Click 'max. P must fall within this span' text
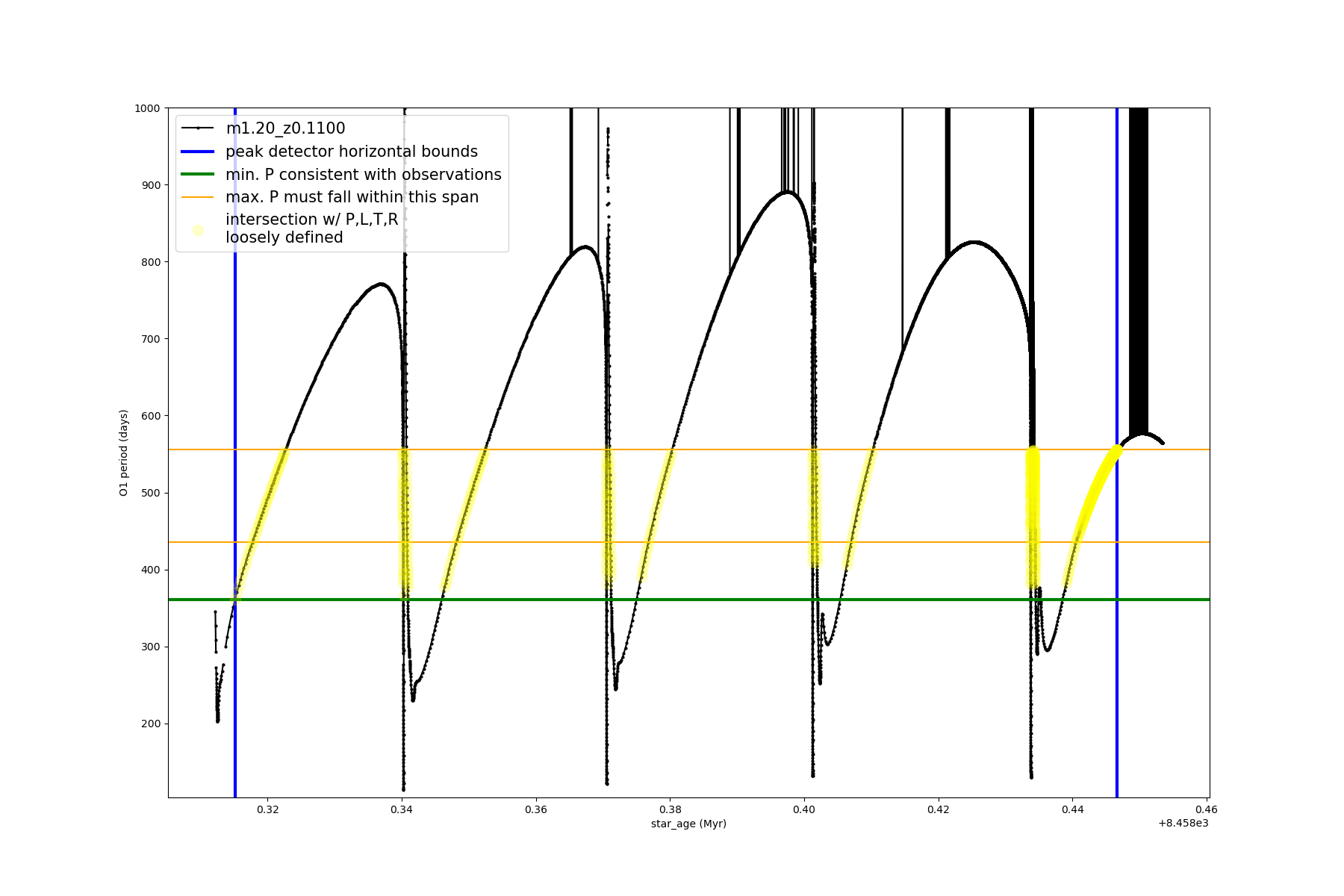 pos(352,197)
